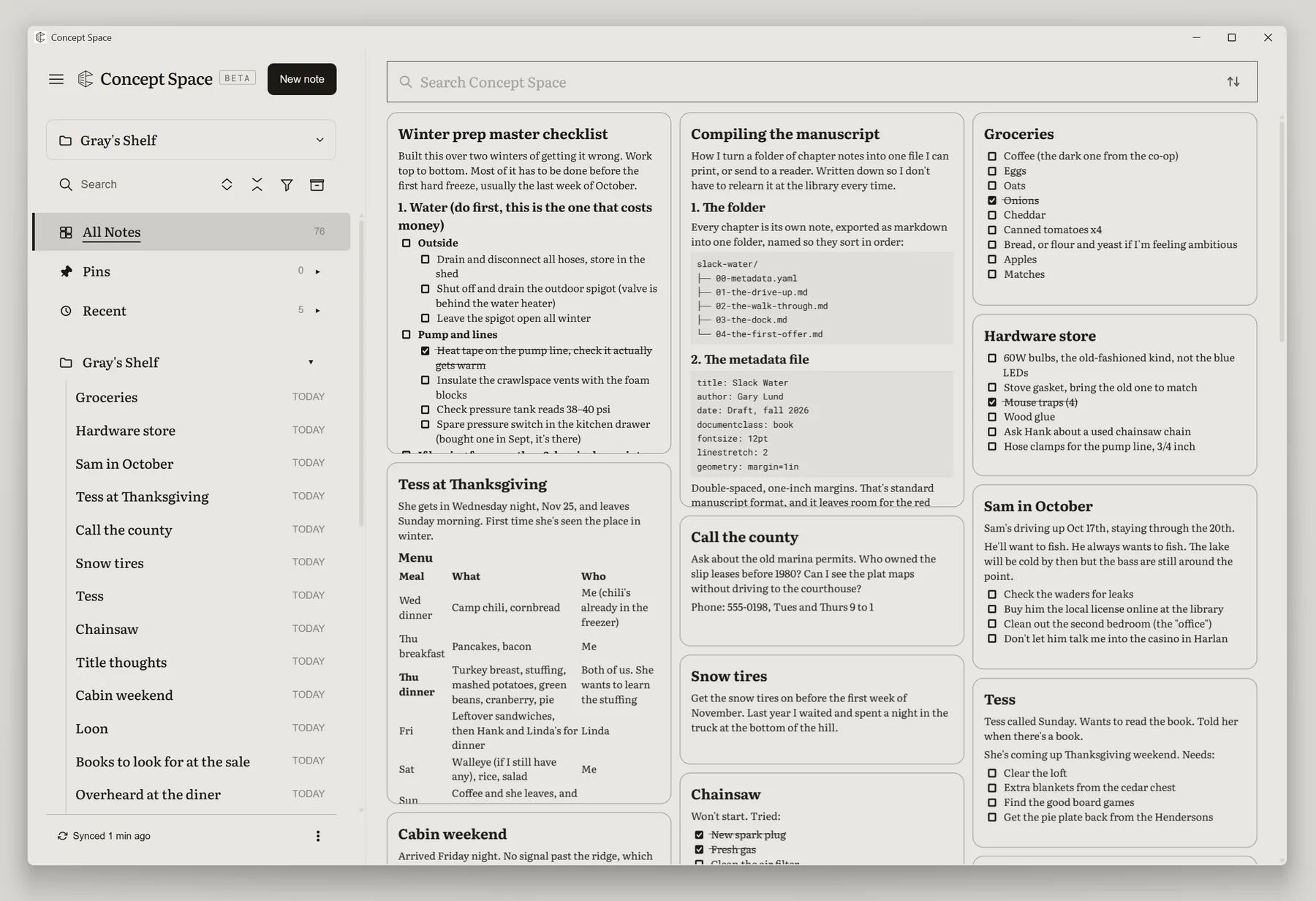This screenshot has width=1316, height=901.
Task: Select All Notes in the sidebar
Action: 192,232
